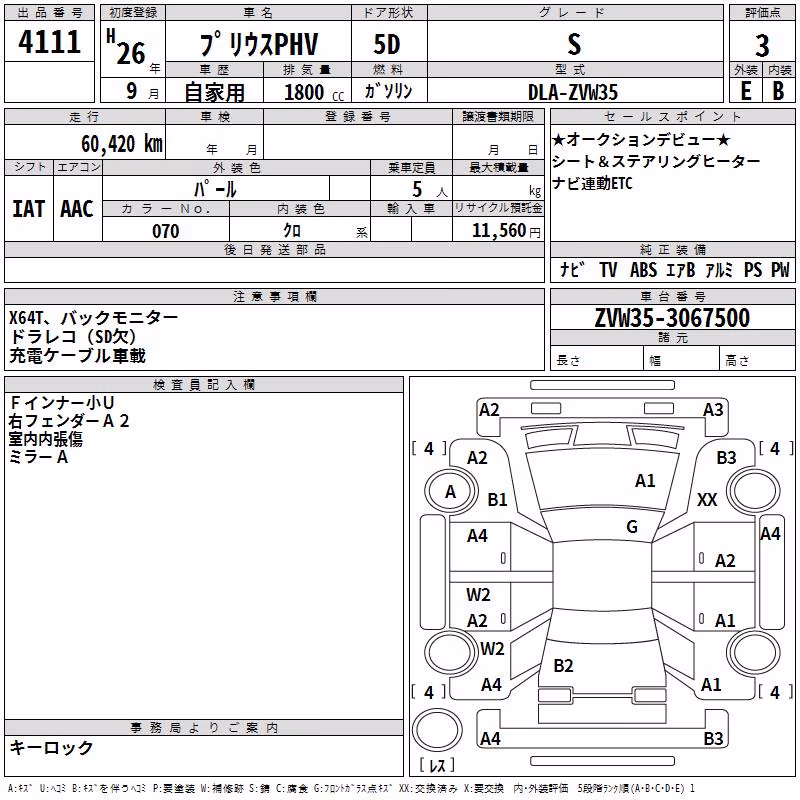Viewport: 800px width, 800px height.
Task: Click the front-left wheel marked A
Action: pos(451,492)
